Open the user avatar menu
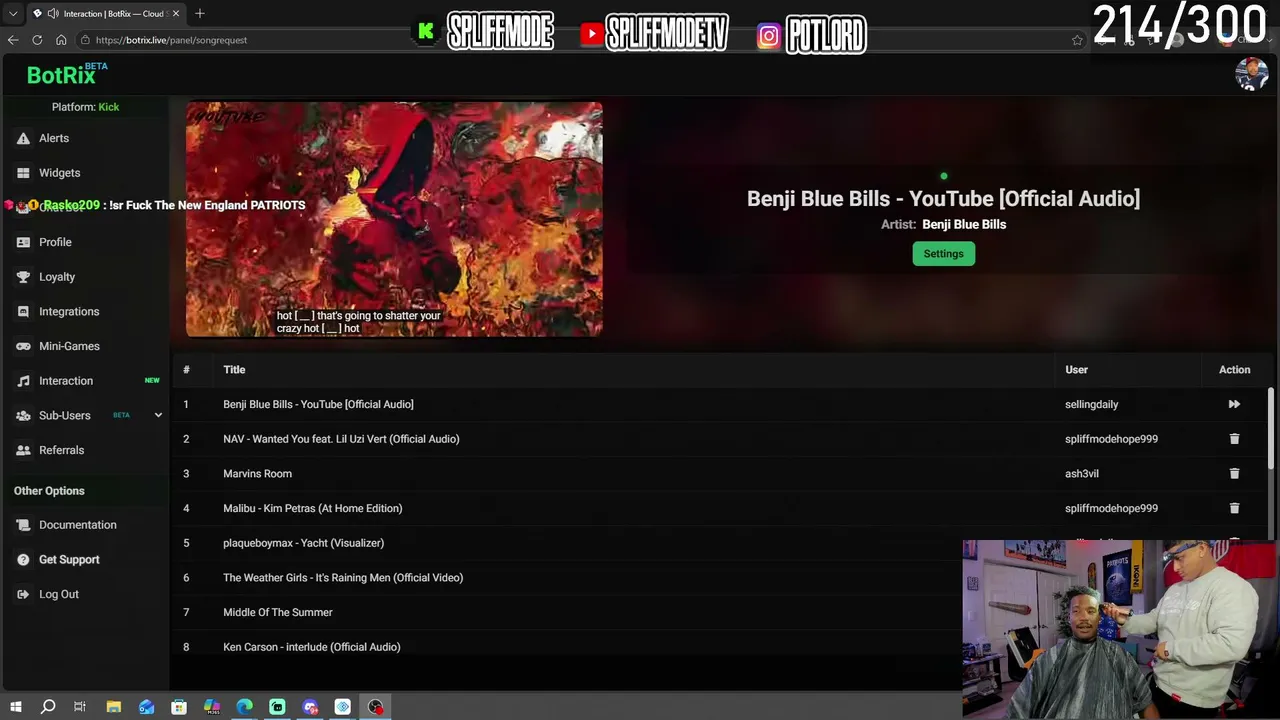This screenshot has width=1280, height=720. click(x=1251, y=74)
